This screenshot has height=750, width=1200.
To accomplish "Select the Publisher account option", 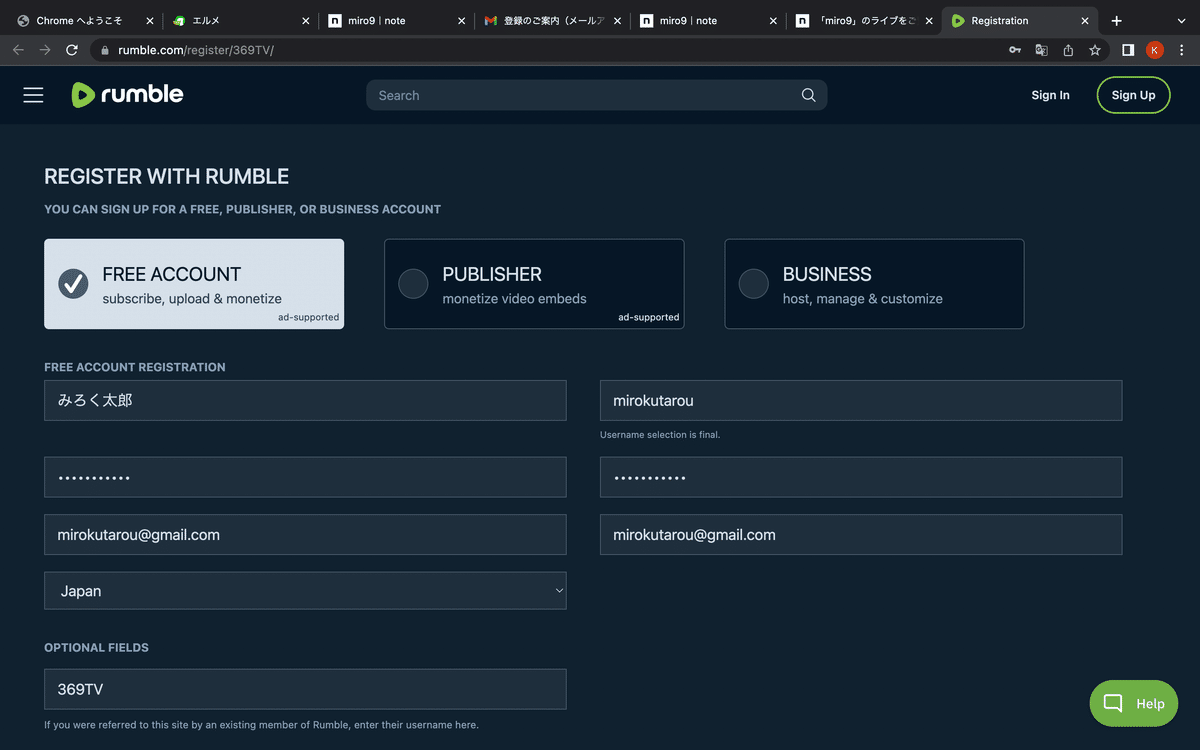I will (534, 284).
